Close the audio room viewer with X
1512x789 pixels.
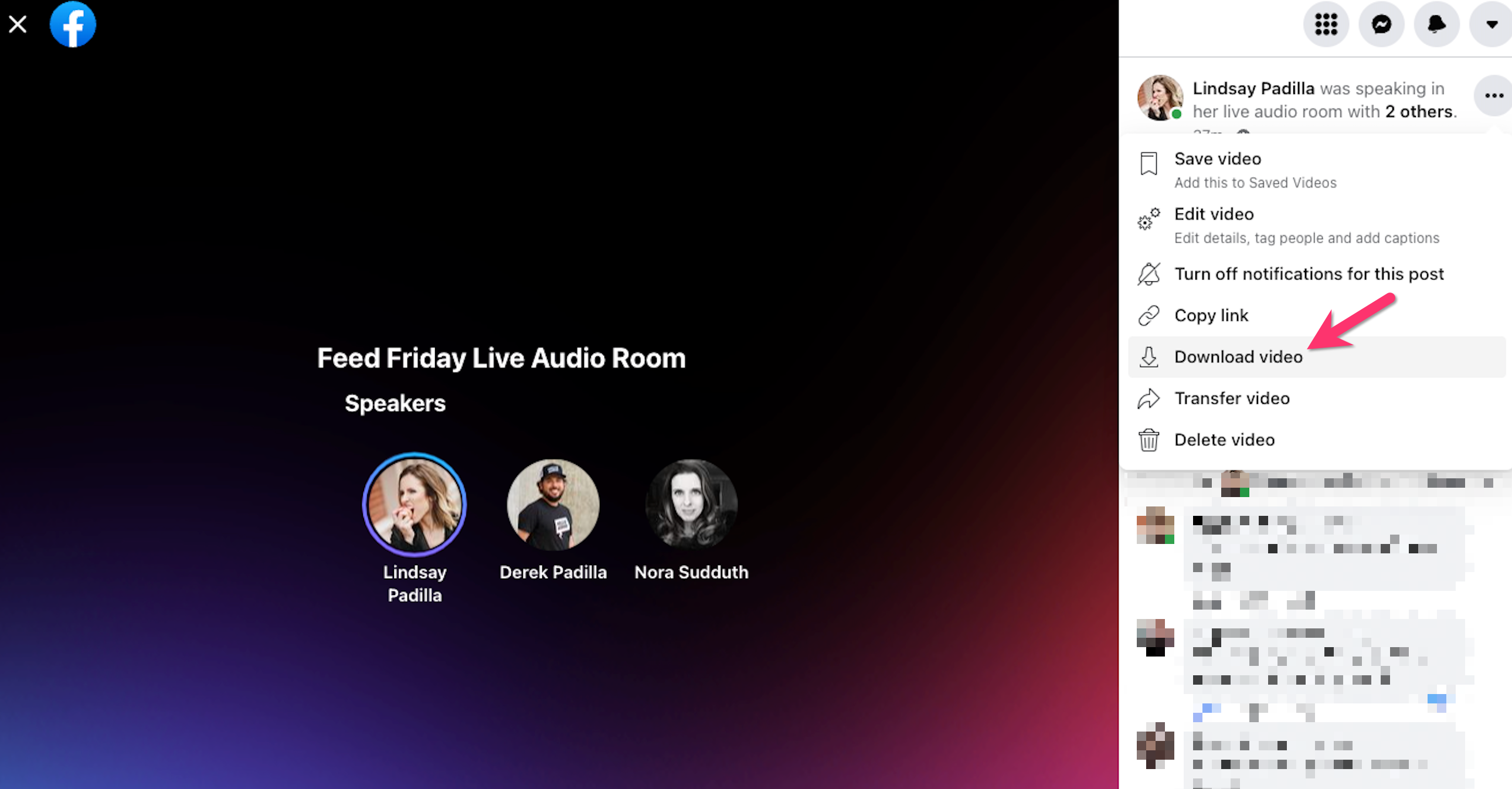pos(18,24)
